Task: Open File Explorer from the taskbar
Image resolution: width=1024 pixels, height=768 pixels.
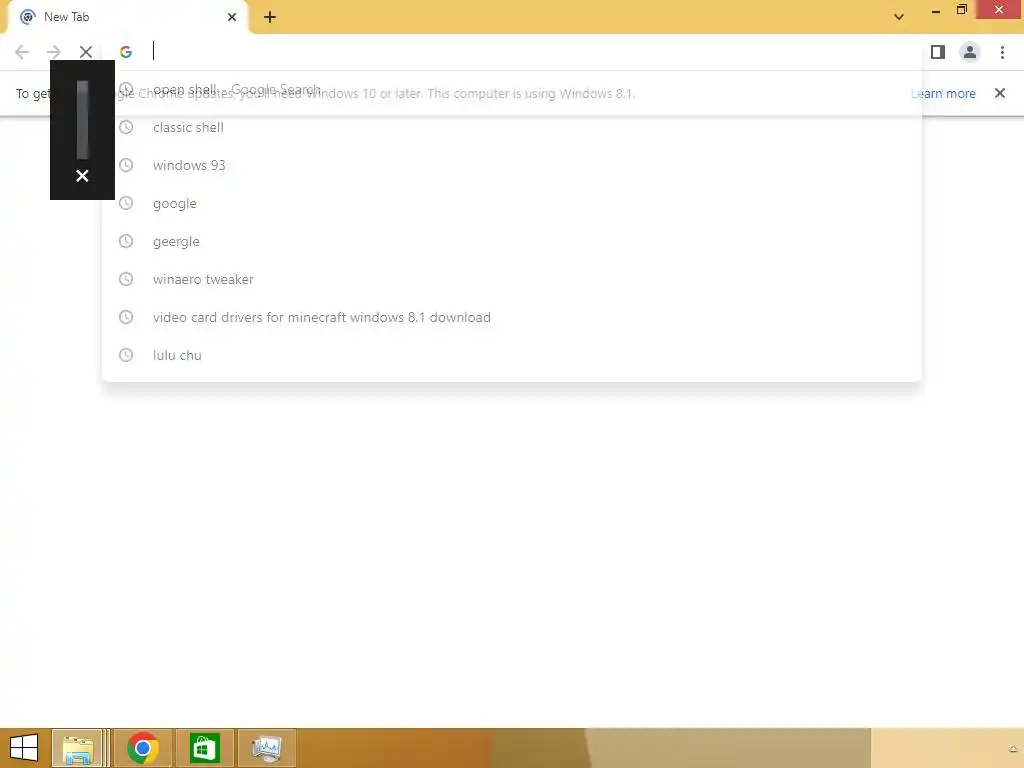Action: coord(78,748)
